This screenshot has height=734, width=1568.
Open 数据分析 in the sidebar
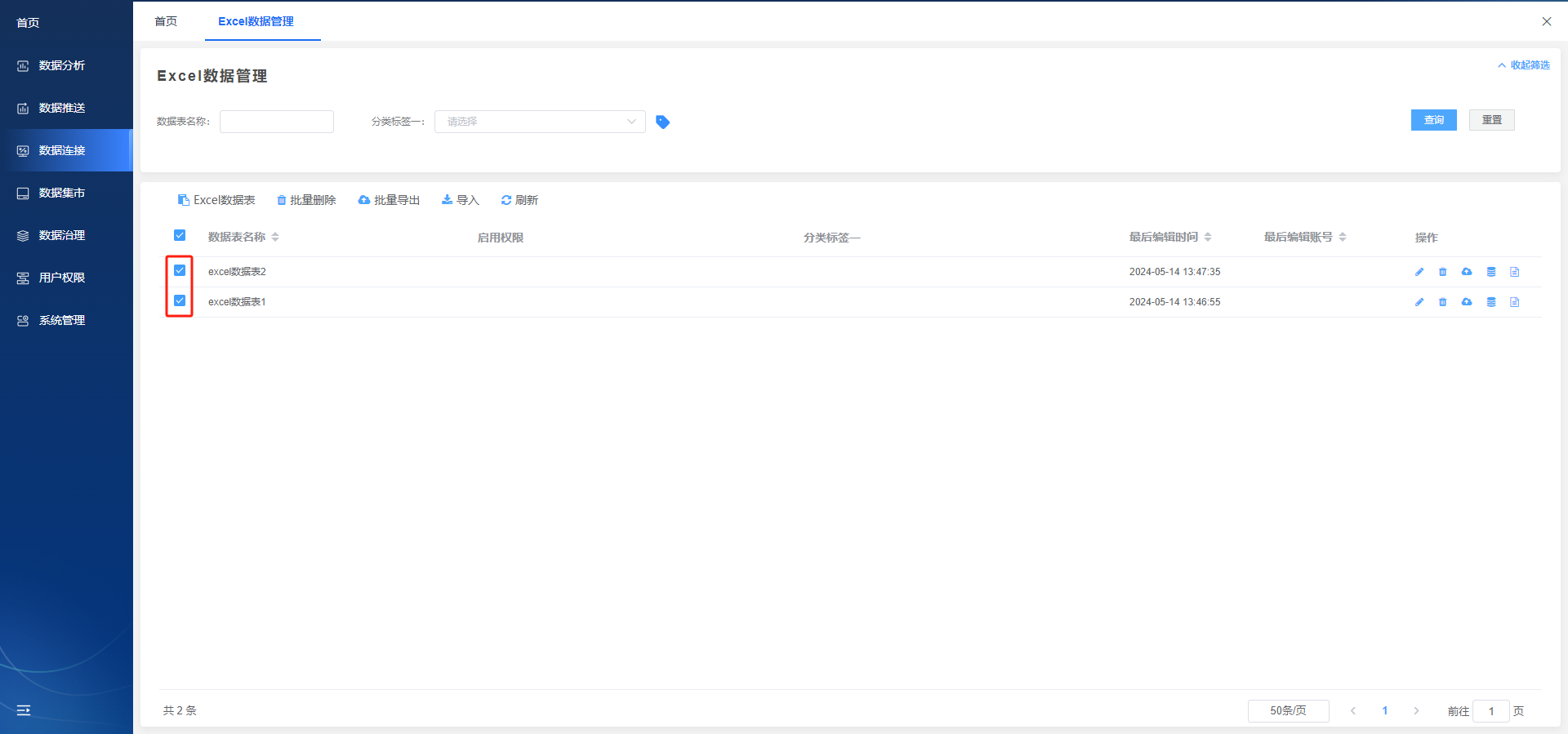coord(66,65)
